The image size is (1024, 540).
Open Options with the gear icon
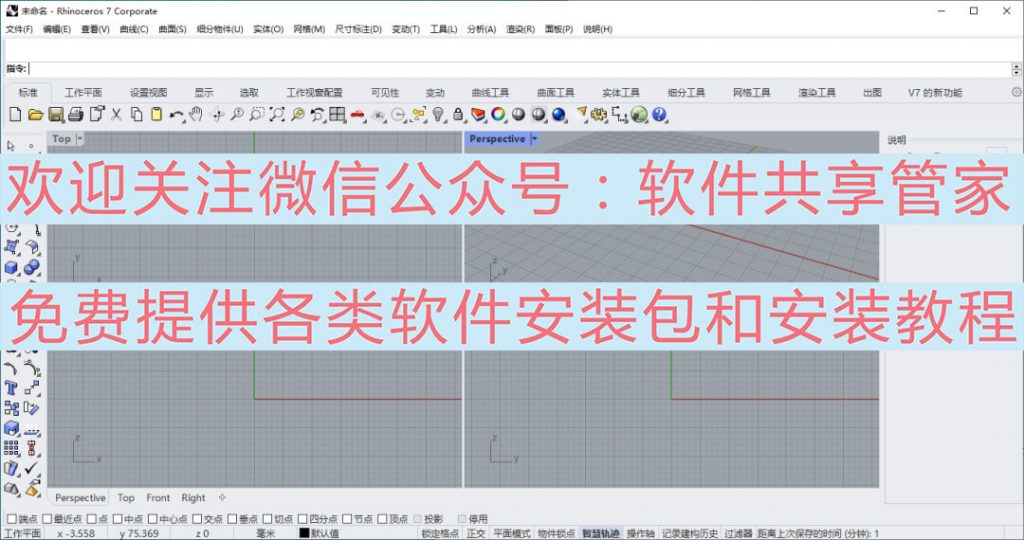click(599, 115)
